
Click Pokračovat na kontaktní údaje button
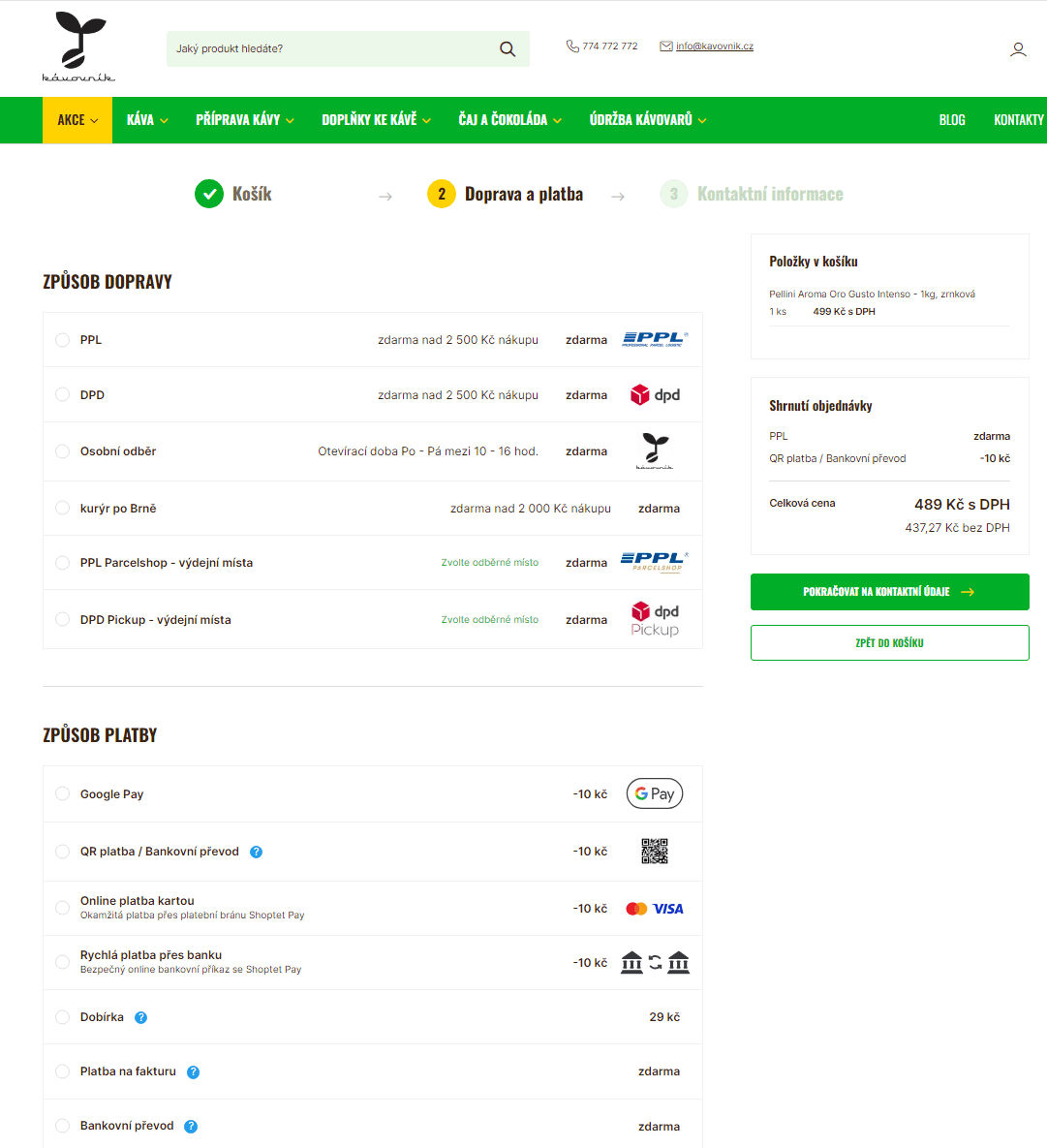click(889, 592)
